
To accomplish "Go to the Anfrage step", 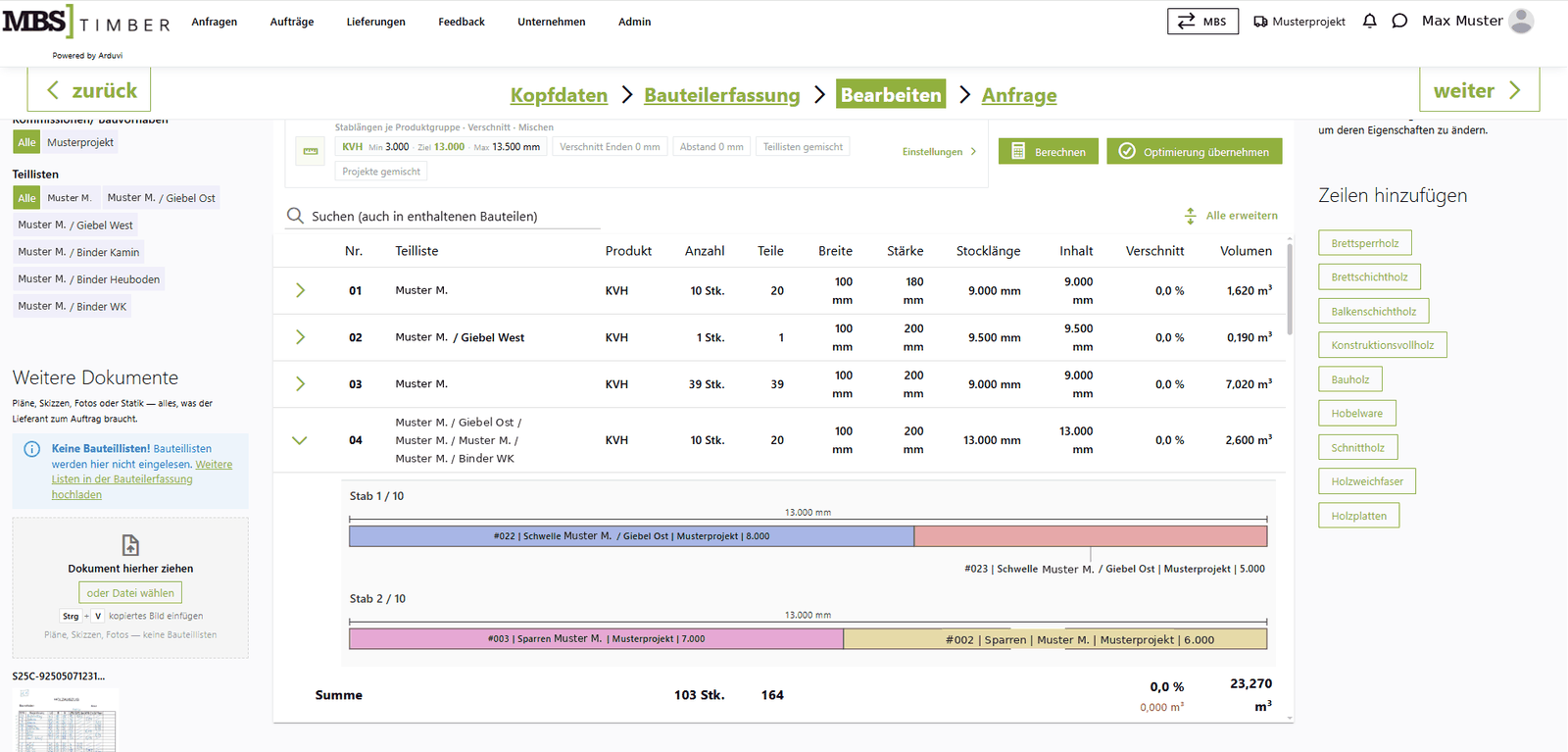I will (1019, 95).
